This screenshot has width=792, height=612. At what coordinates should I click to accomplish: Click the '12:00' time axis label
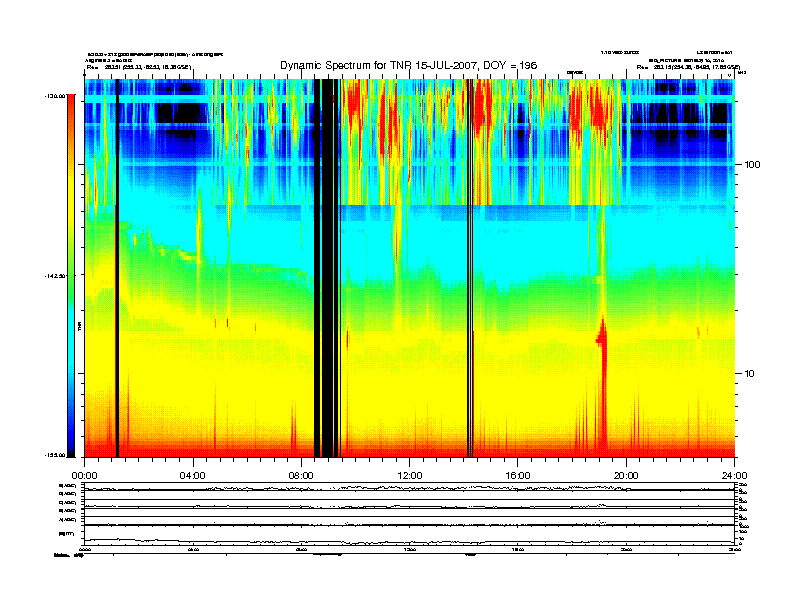tap(410, 476)
